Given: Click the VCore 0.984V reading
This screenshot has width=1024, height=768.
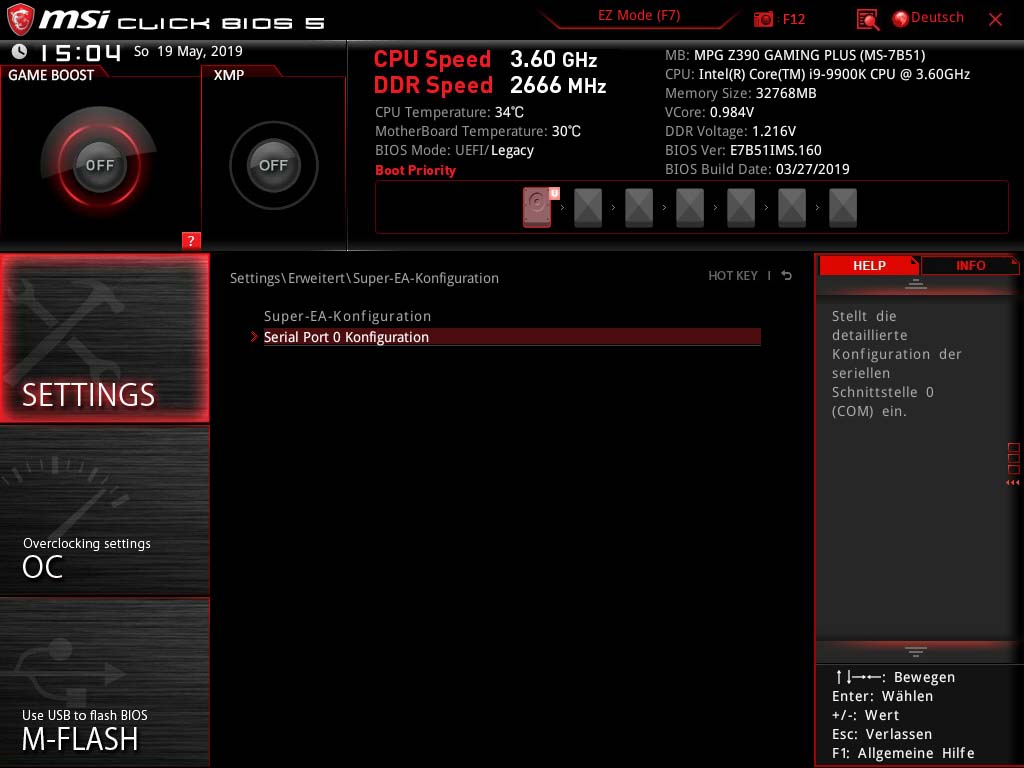Looking at the screenshot, I should [x=709, y=112].
